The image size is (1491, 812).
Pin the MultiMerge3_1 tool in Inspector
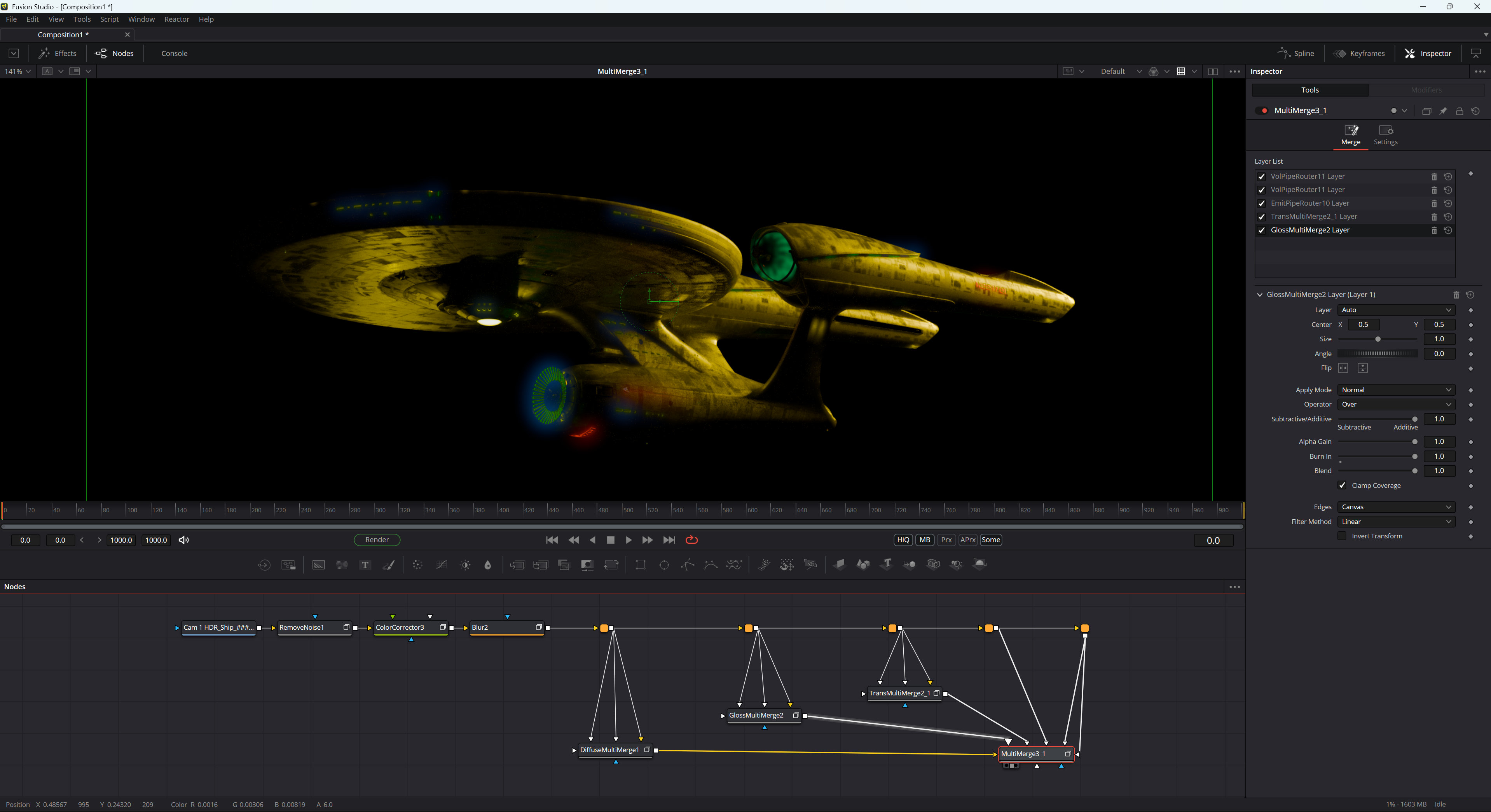click(x=1444, y=111)
